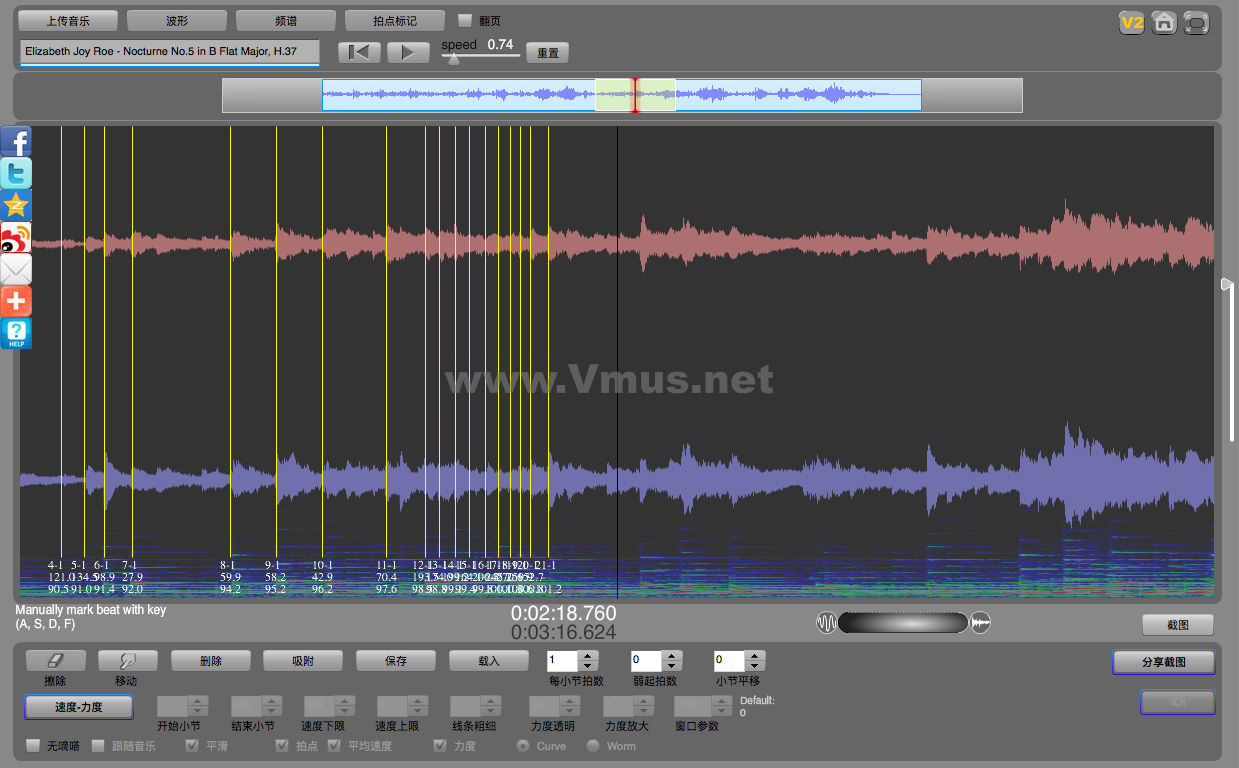Click the V2 version icon
Screen dimensions: 1239x768
(1131, 23)
